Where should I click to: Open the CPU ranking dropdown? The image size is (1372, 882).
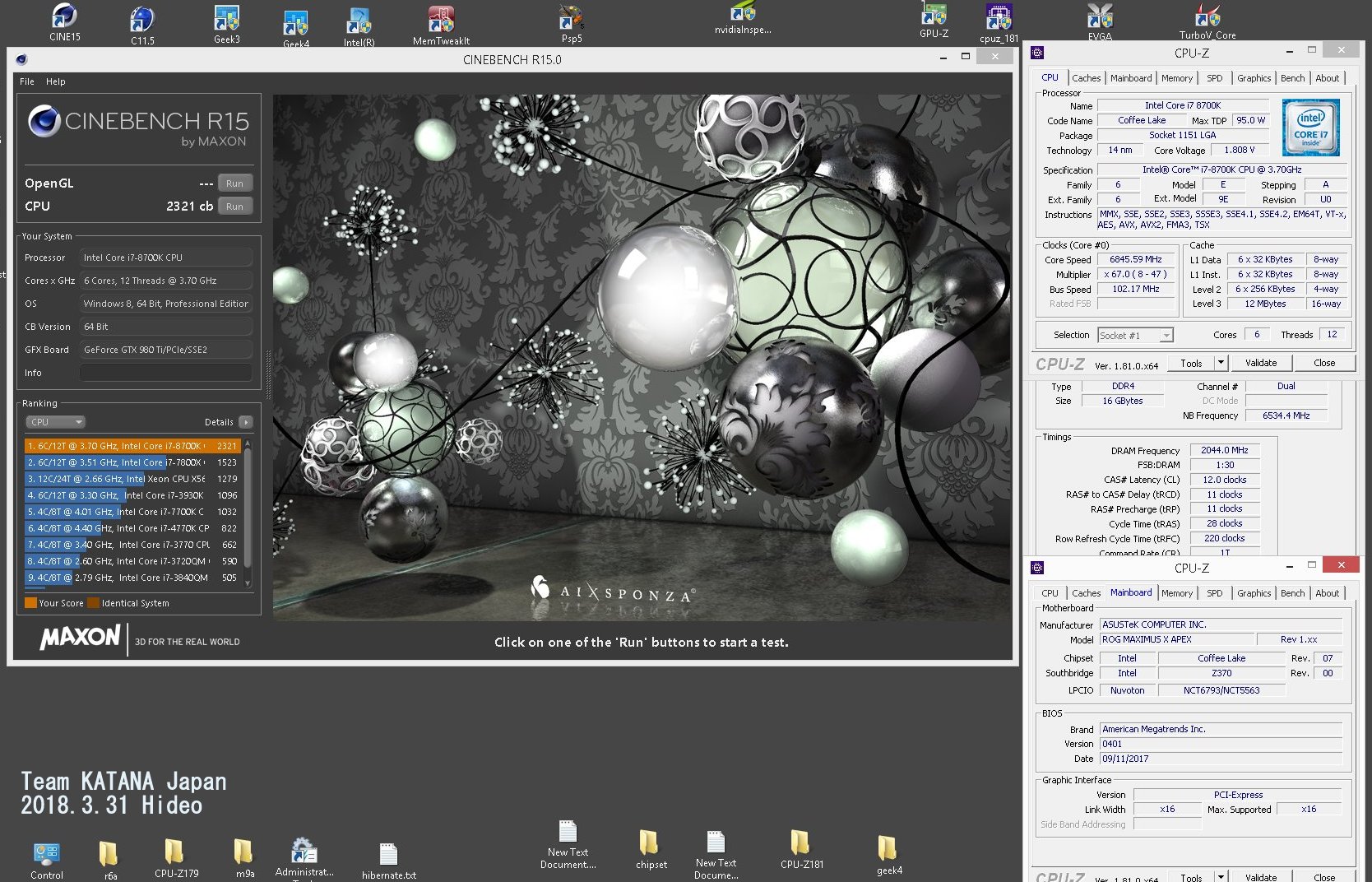coord(55,422)
